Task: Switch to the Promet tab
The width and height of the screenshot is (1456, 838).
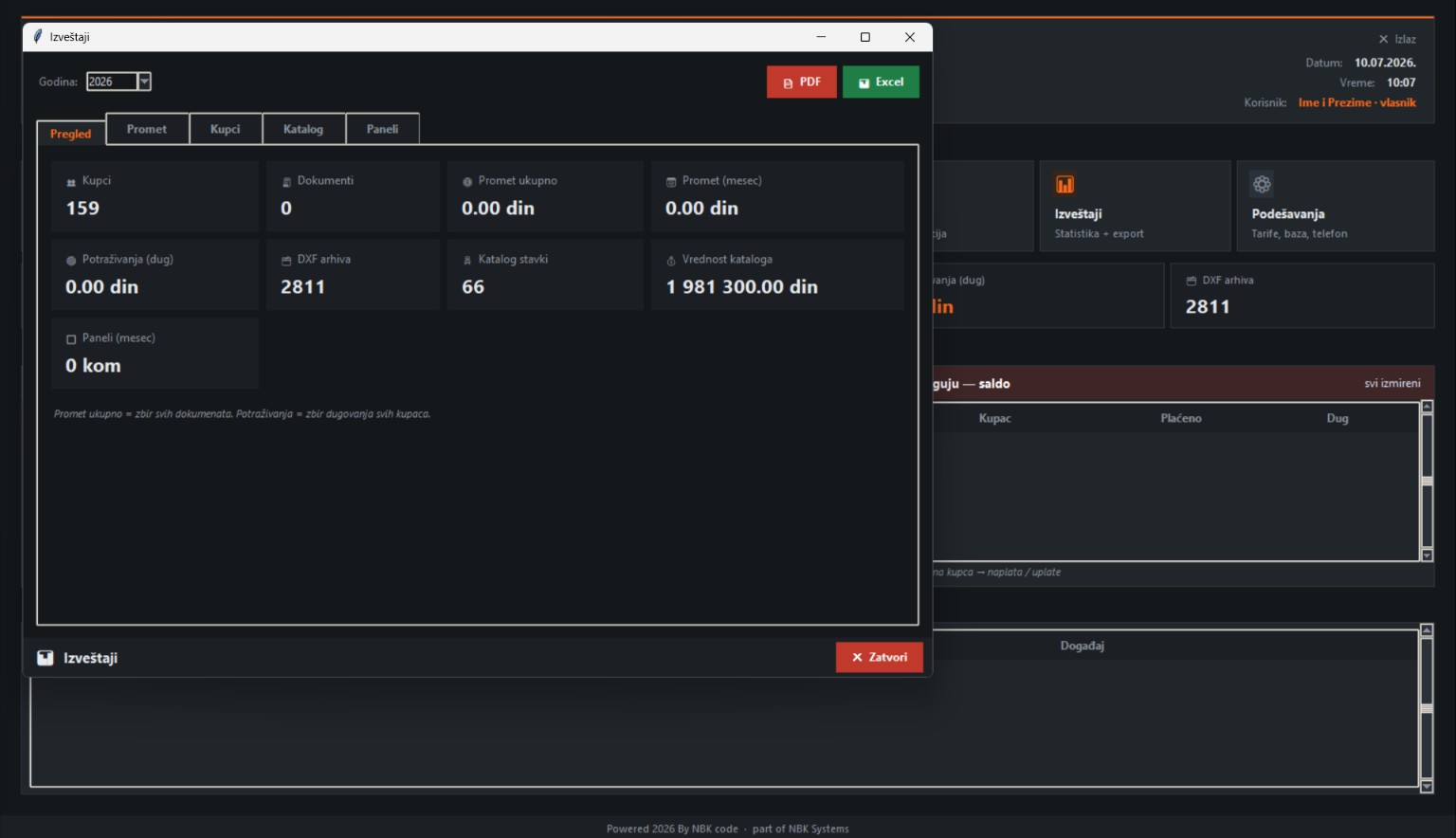Action: 147,129
